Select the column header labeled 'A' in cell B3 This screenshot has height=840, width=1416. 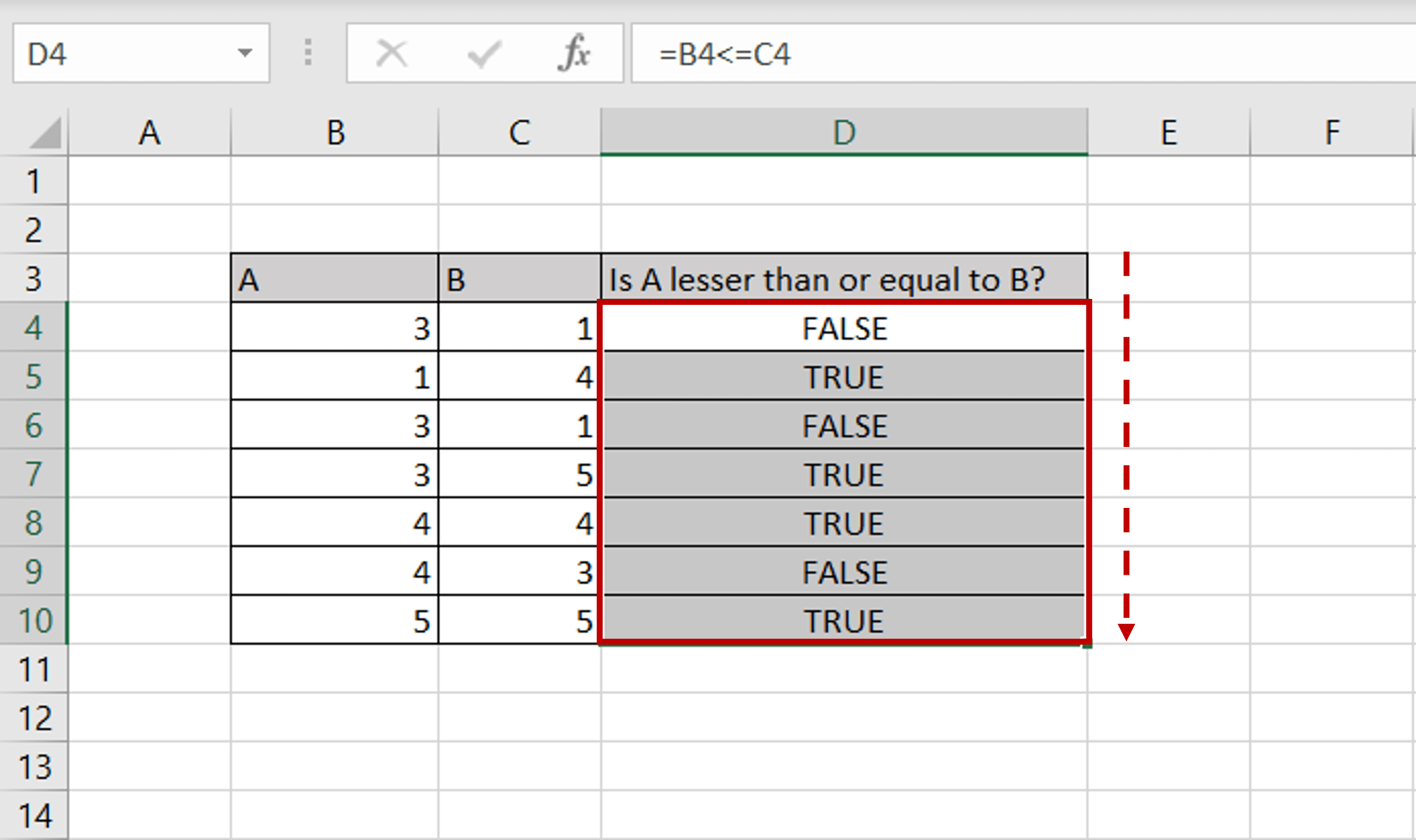[334, 278]
